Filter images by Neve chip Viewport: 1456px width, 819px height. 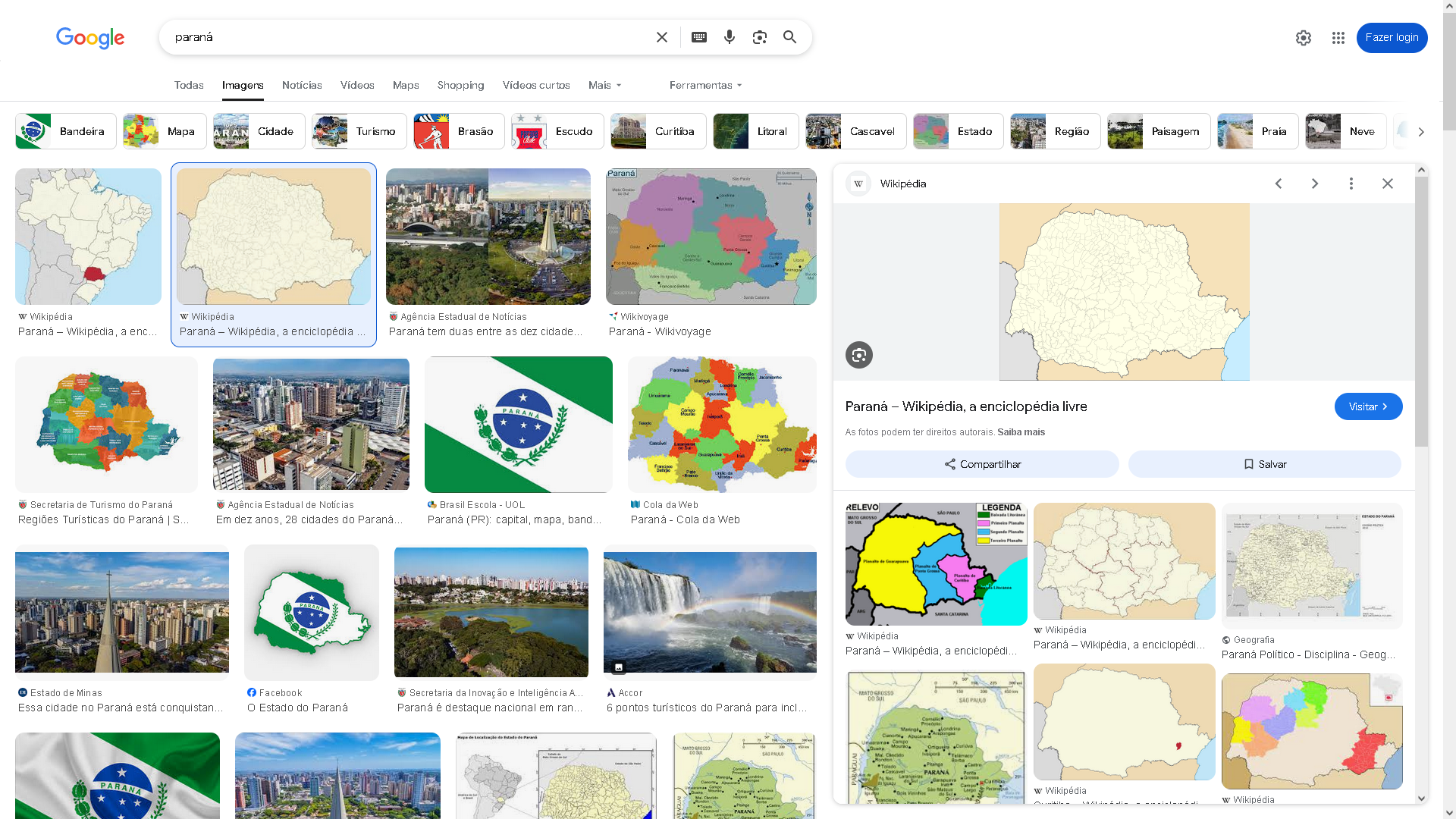click(x=1346, y=131)
